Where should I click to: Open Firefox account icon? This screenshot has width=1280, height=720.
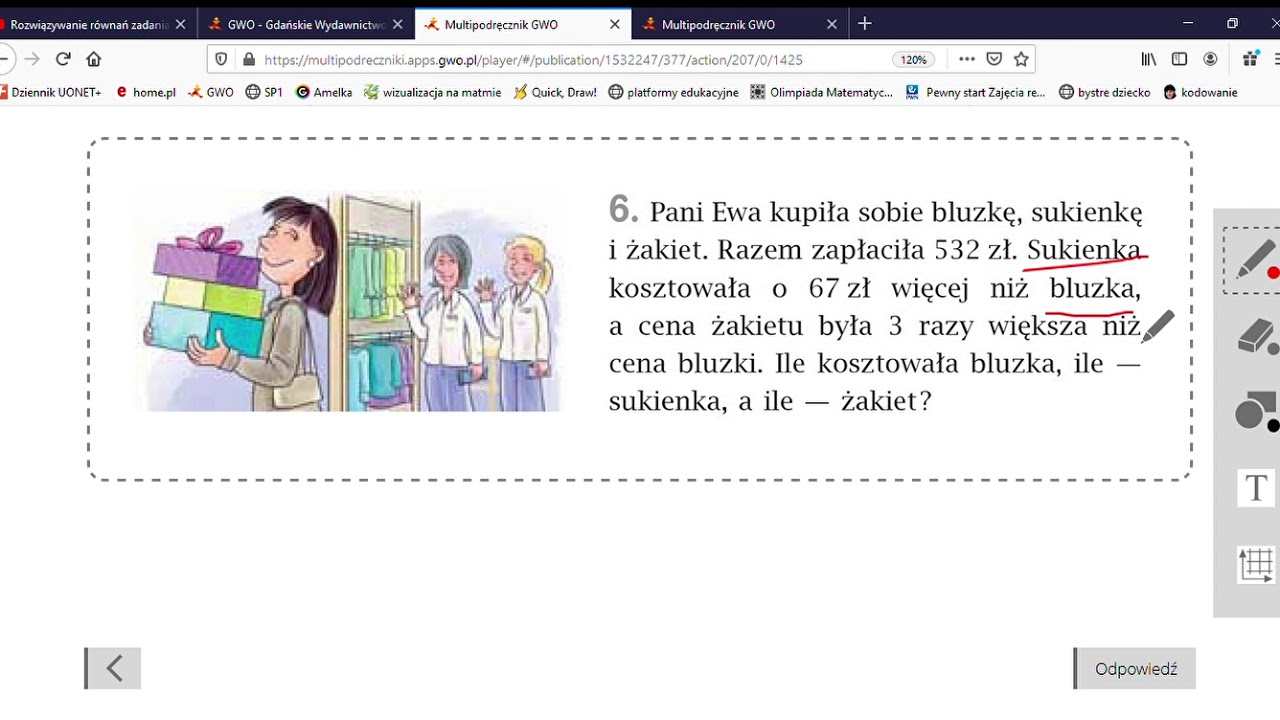point(1210,59)
